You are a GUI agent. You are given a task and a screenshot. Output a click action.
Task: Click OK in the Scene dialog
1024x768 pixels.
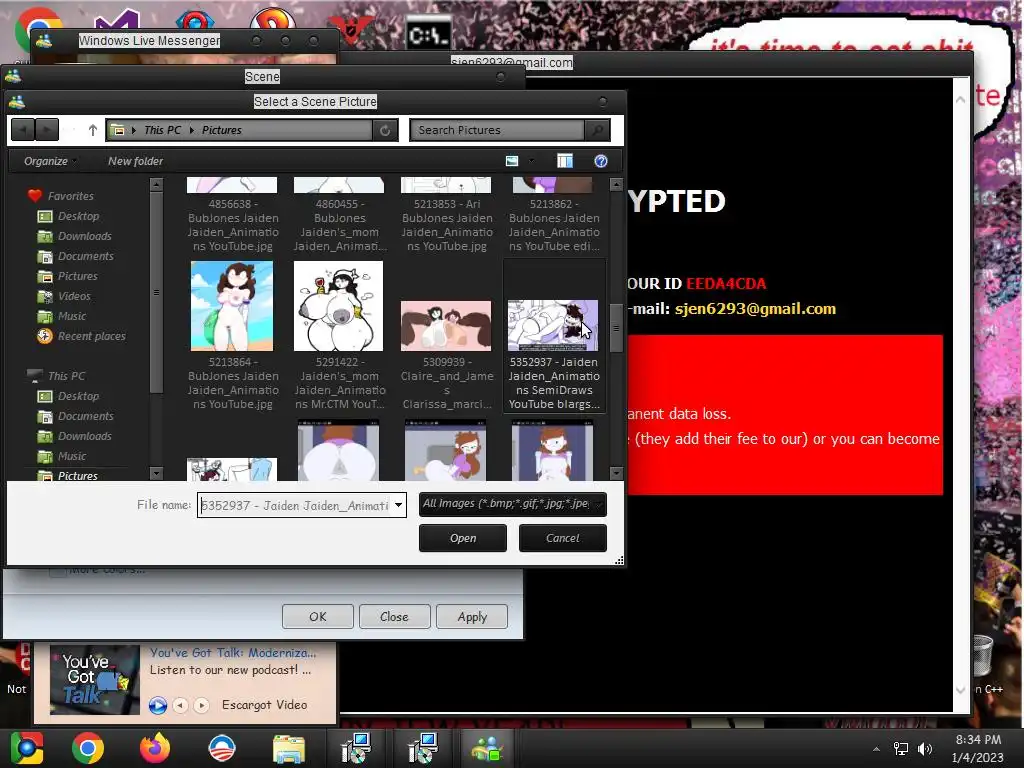pyautogui.click(x=317, y=616)
